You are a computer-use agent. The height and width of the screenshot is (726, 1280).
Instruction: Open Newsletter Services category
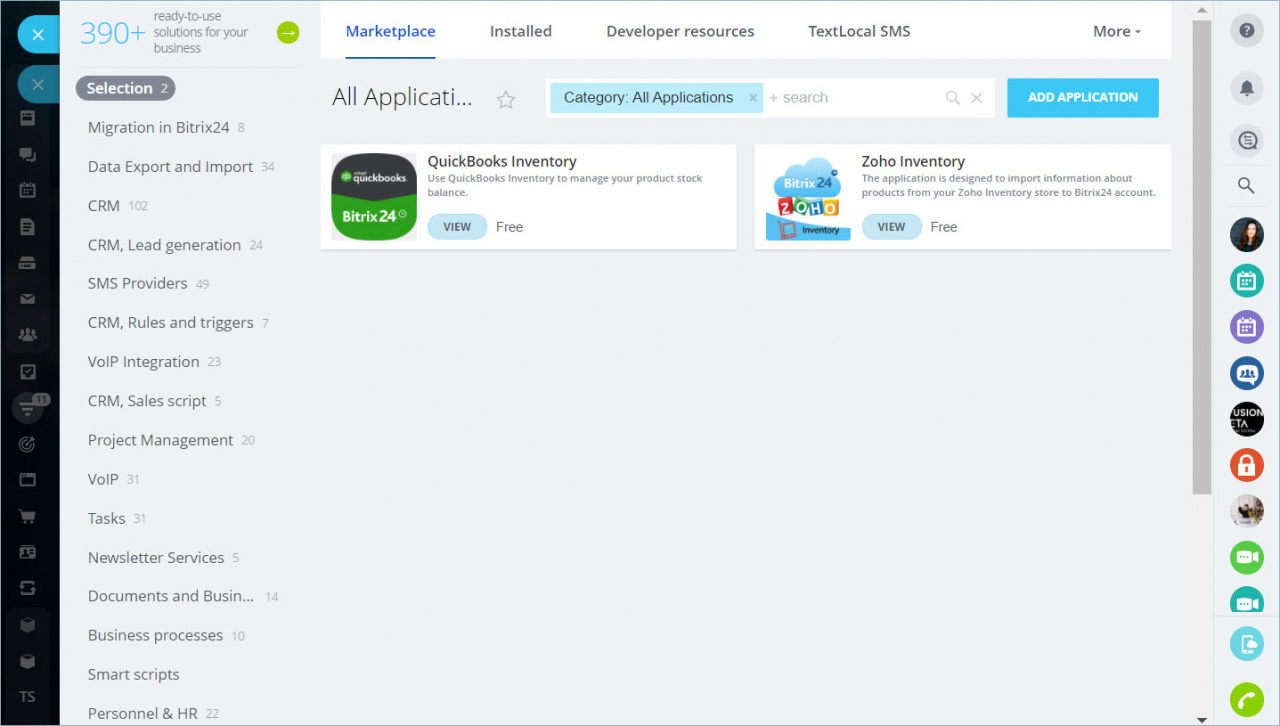[x=156, y=558]
